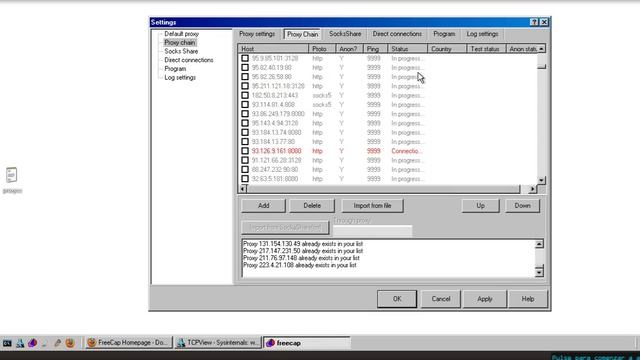The height and width of the screenshot is (360, 640).
Task: Enable proxy 92.63.5.181:8080 checkbox
Action: pos(245,179)
